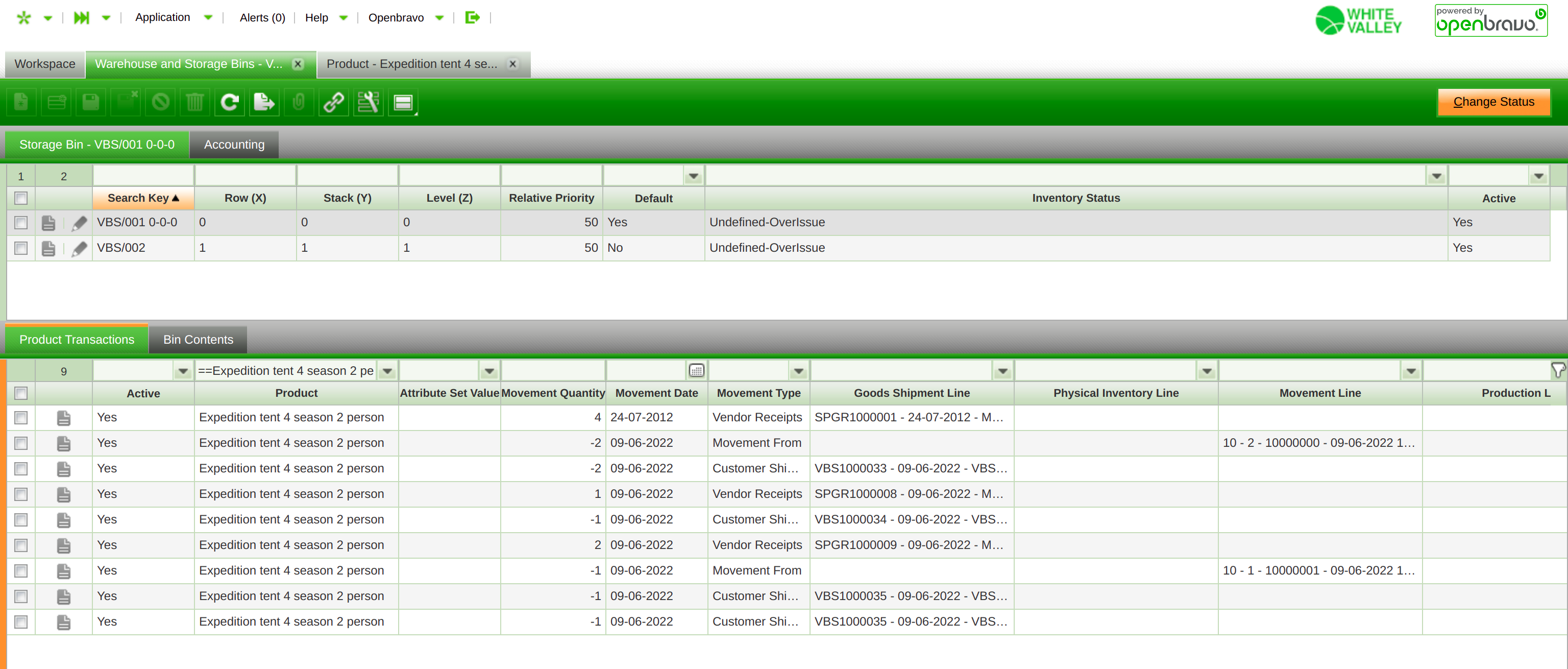Click the customize form tools icon

(x=368, y=102)
